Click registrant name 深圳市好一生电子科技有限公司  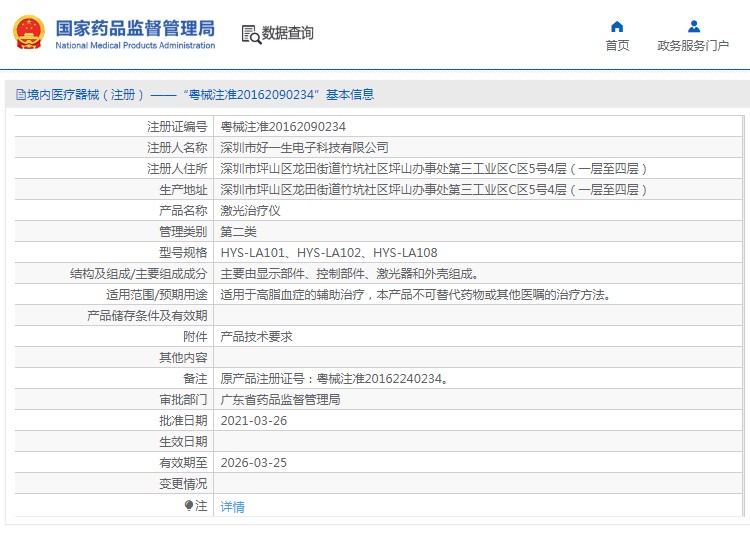pyautogui.click(x=304, y=148)
